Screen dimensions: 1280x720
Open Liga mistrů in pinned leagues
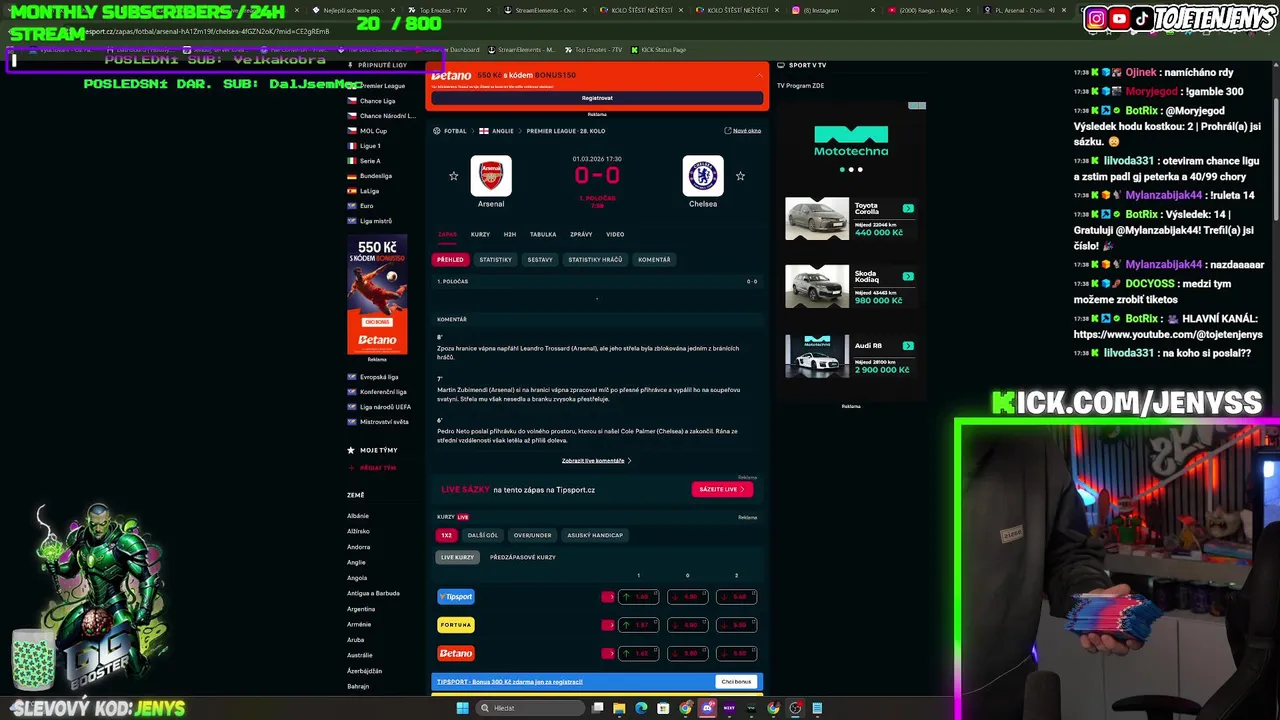pyautogui.click(x=376, y=221)
